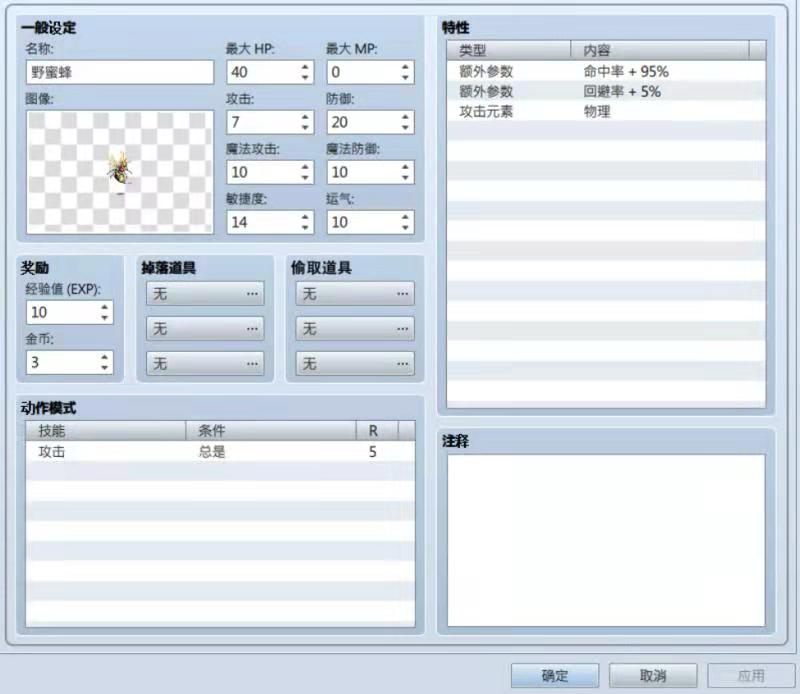Image resolution: width=800 pixels, height=694 pixels.
Task: Select the 攻击 总是 action pattern row
Action: coord(220,452)
